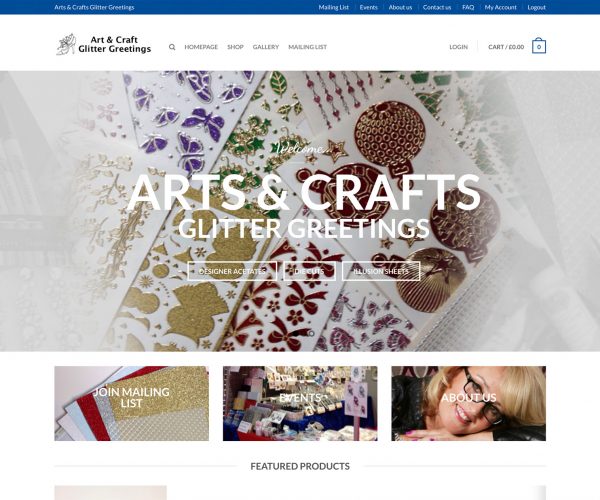Select Mailing List in main navigation
Viewport: 600px width, 500px height.
(308, 47)
